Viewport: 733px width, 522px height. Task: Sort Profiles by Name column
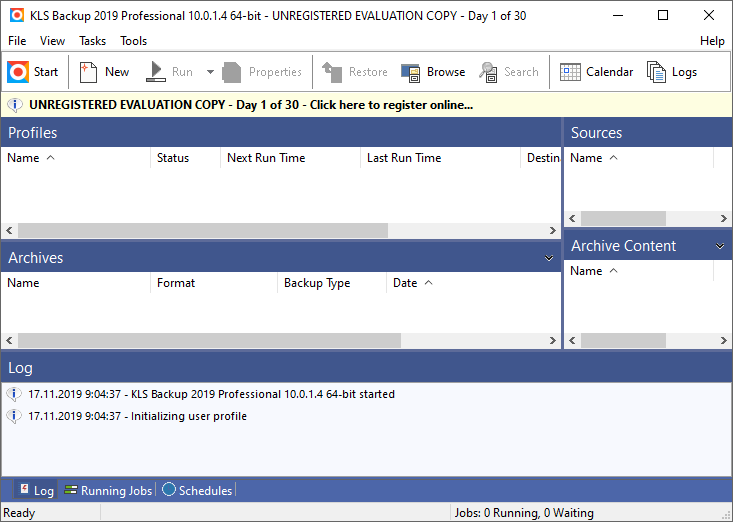tap(75, 158)
